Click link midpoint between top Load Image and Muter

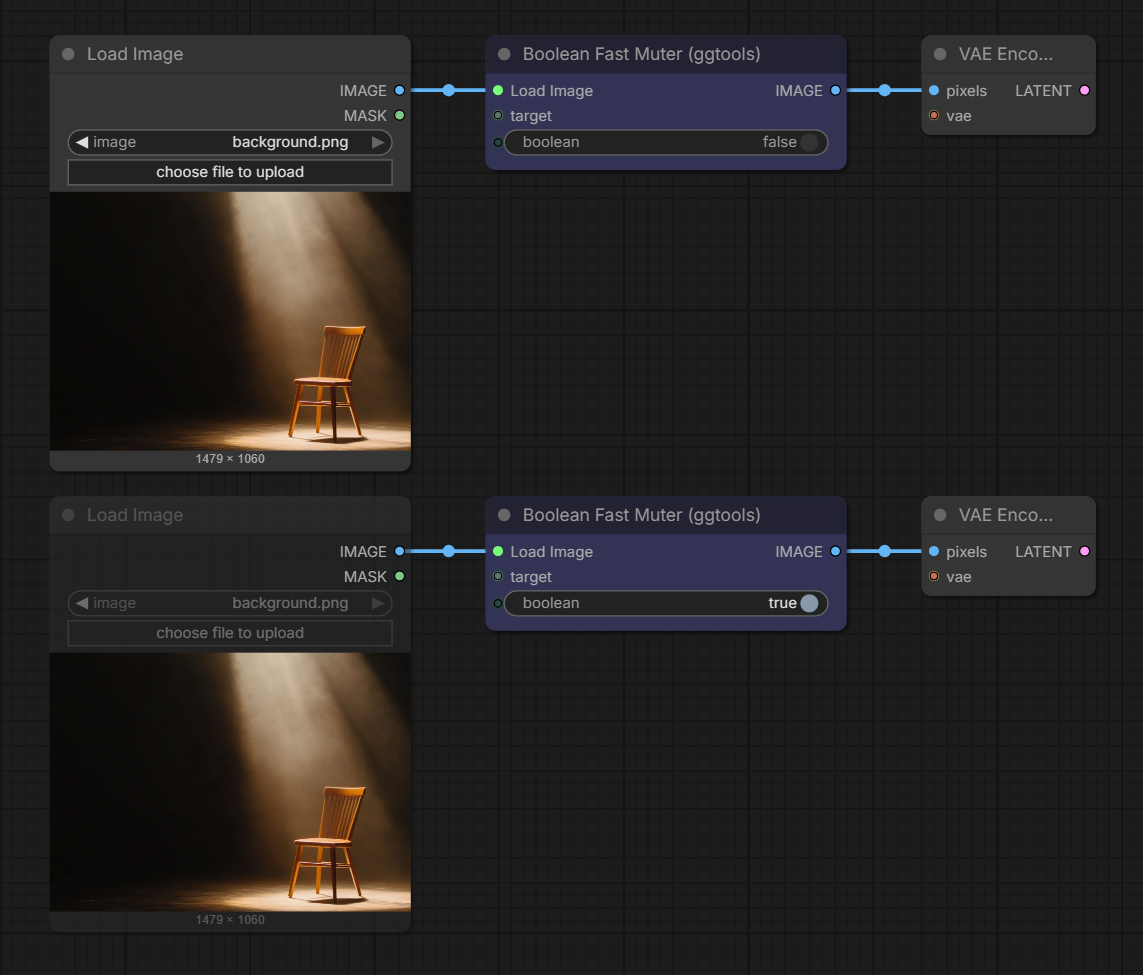(449, 90)
